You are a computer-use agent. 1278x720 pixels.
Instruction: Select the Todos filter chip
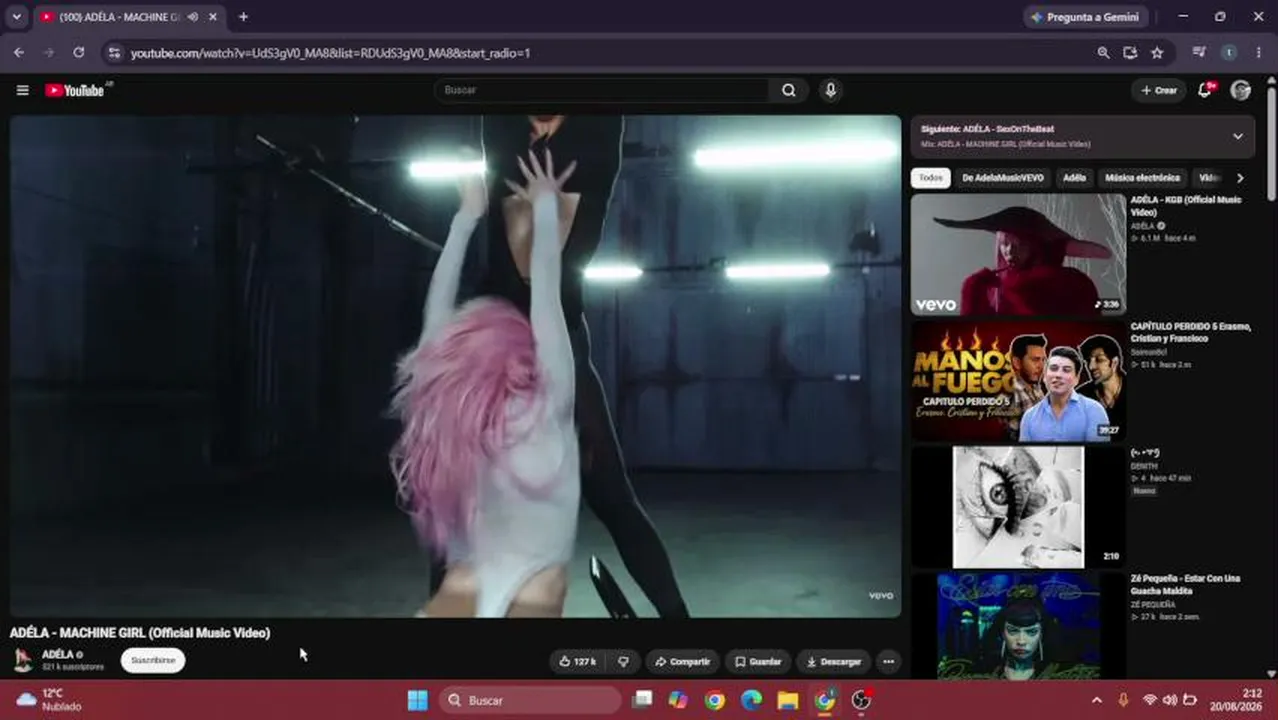coord(930,178)
